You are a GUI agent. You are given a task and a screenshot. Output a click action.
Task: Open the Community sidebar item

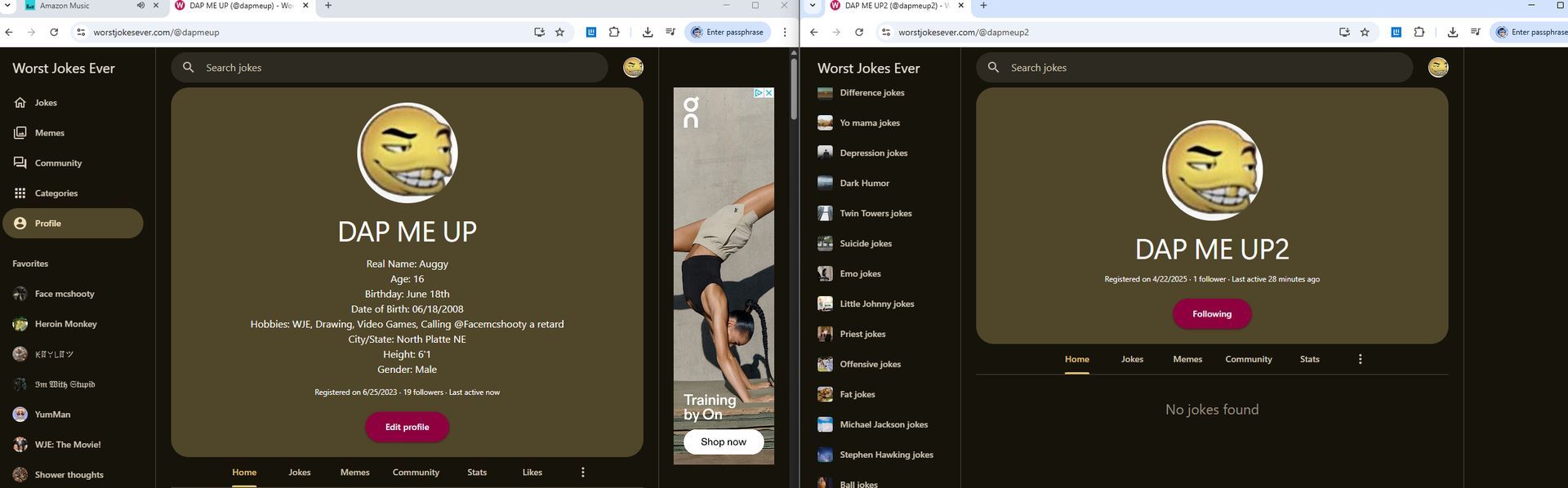[x=57, y=163]
